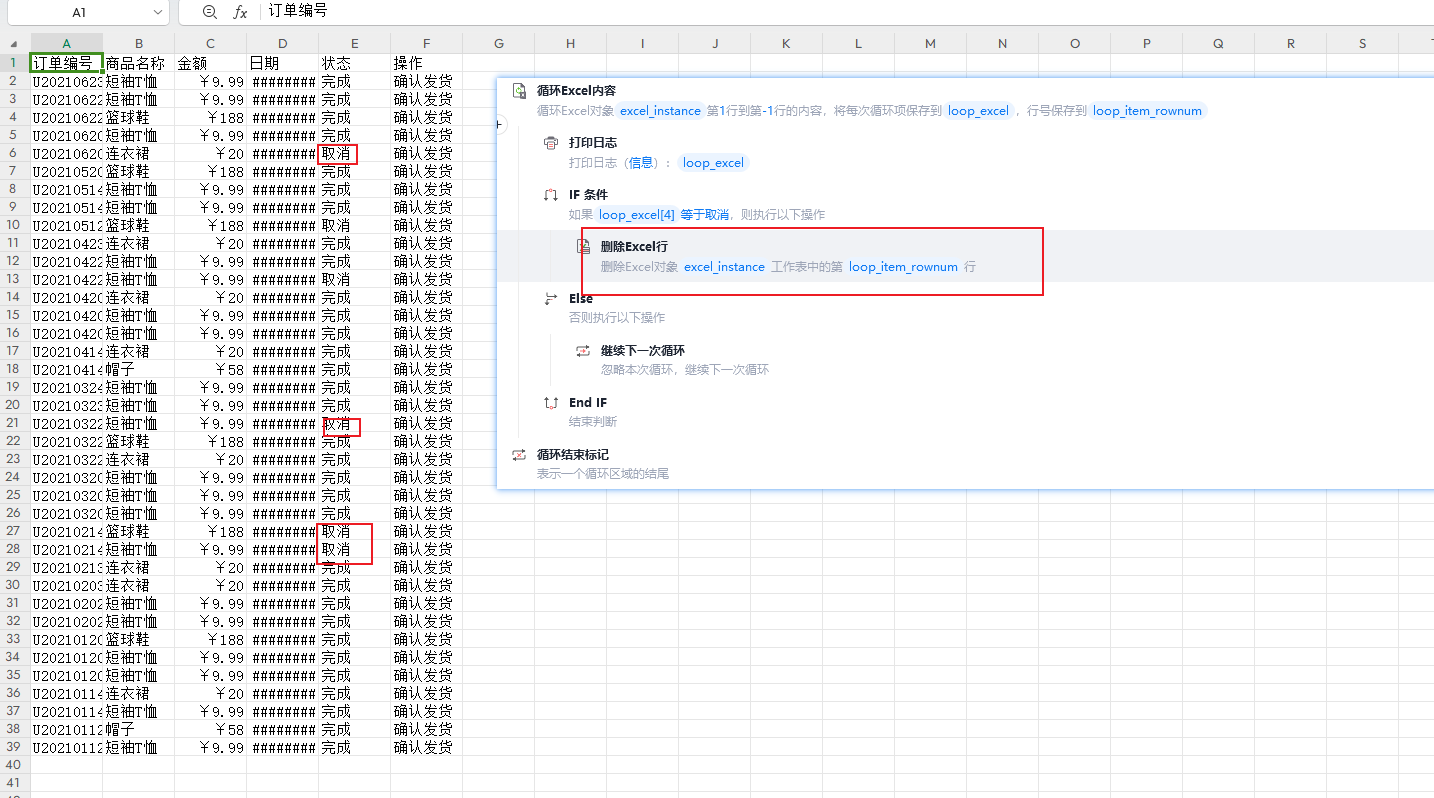Click the Name Box showing A1

point(79,12)
